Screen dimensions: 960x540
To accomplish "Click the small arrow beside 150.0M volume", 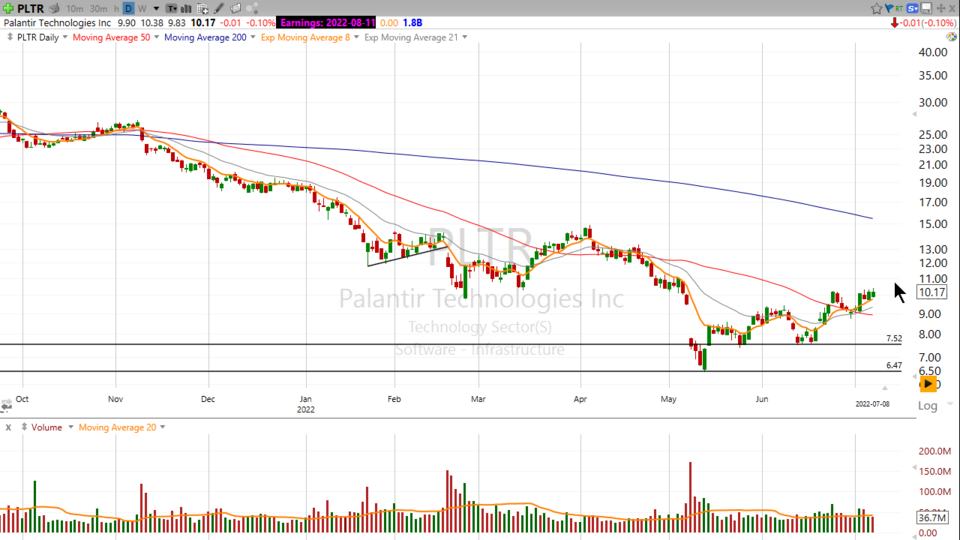I will (x=915, y=468).
